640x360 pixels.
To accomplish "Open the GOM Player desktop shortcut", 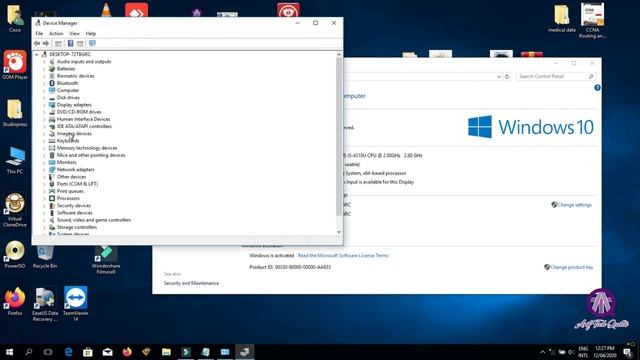I will coord(15,65).
